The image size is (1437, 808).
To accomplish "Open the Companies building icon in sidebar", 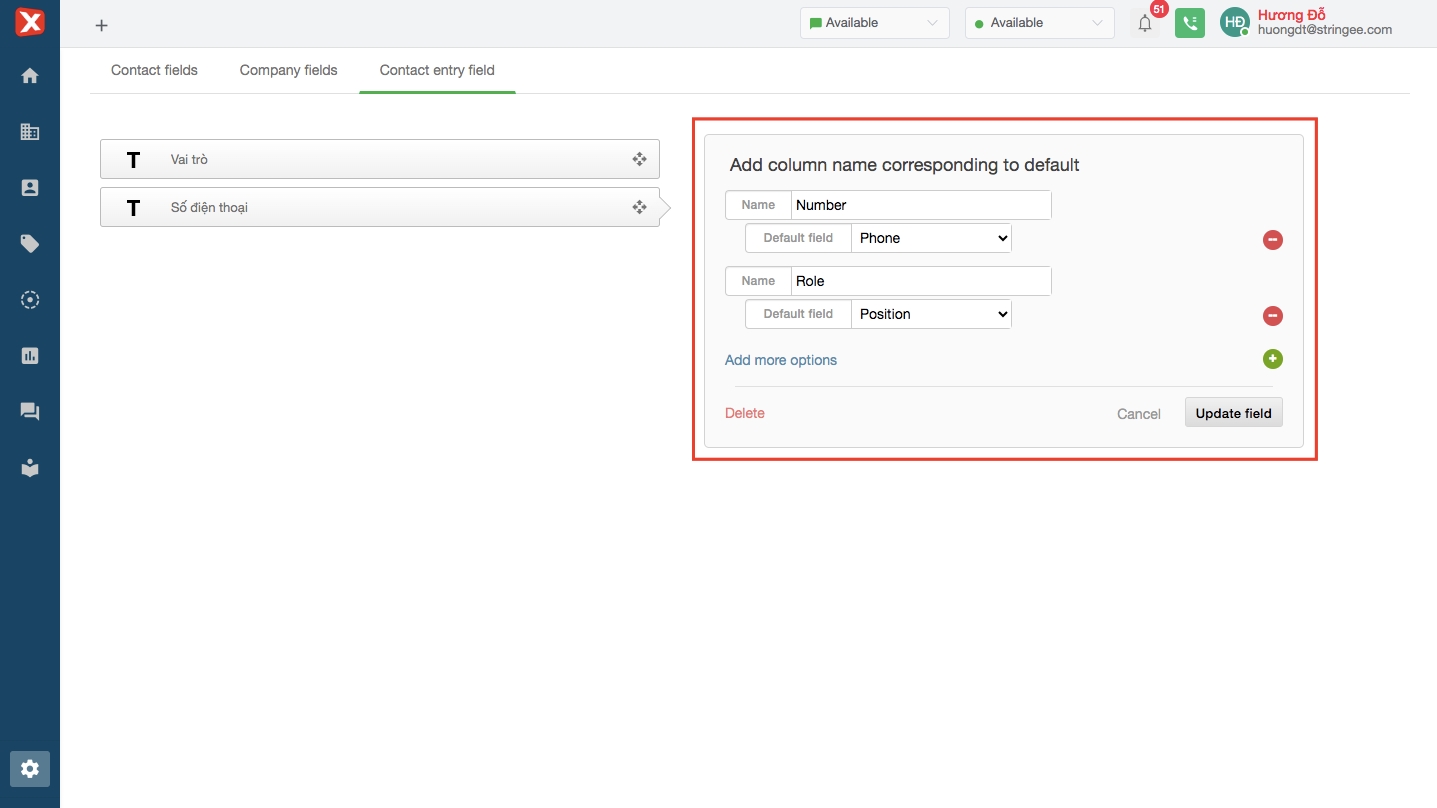I will coord(30,132).
